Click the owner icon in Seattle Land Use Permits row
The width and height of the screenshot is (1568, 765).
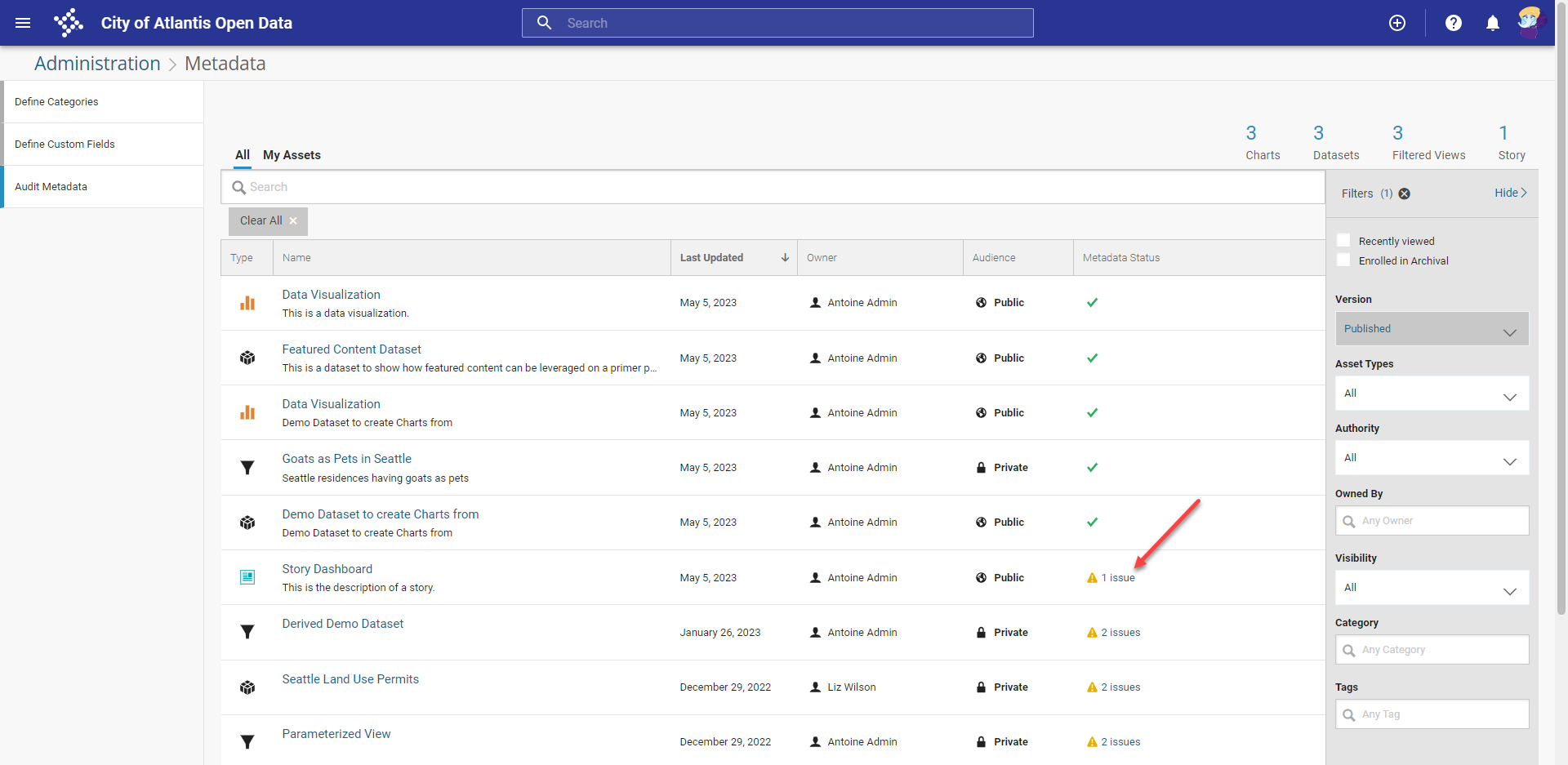pos(815,687)
